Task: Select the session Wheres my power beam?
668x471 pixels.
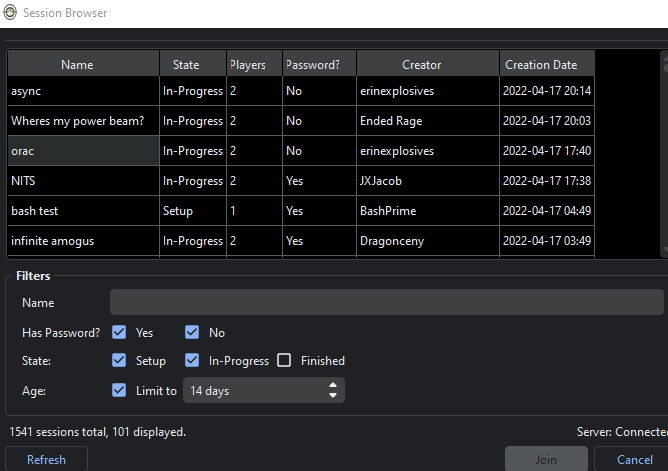Action: coord(84,121)
